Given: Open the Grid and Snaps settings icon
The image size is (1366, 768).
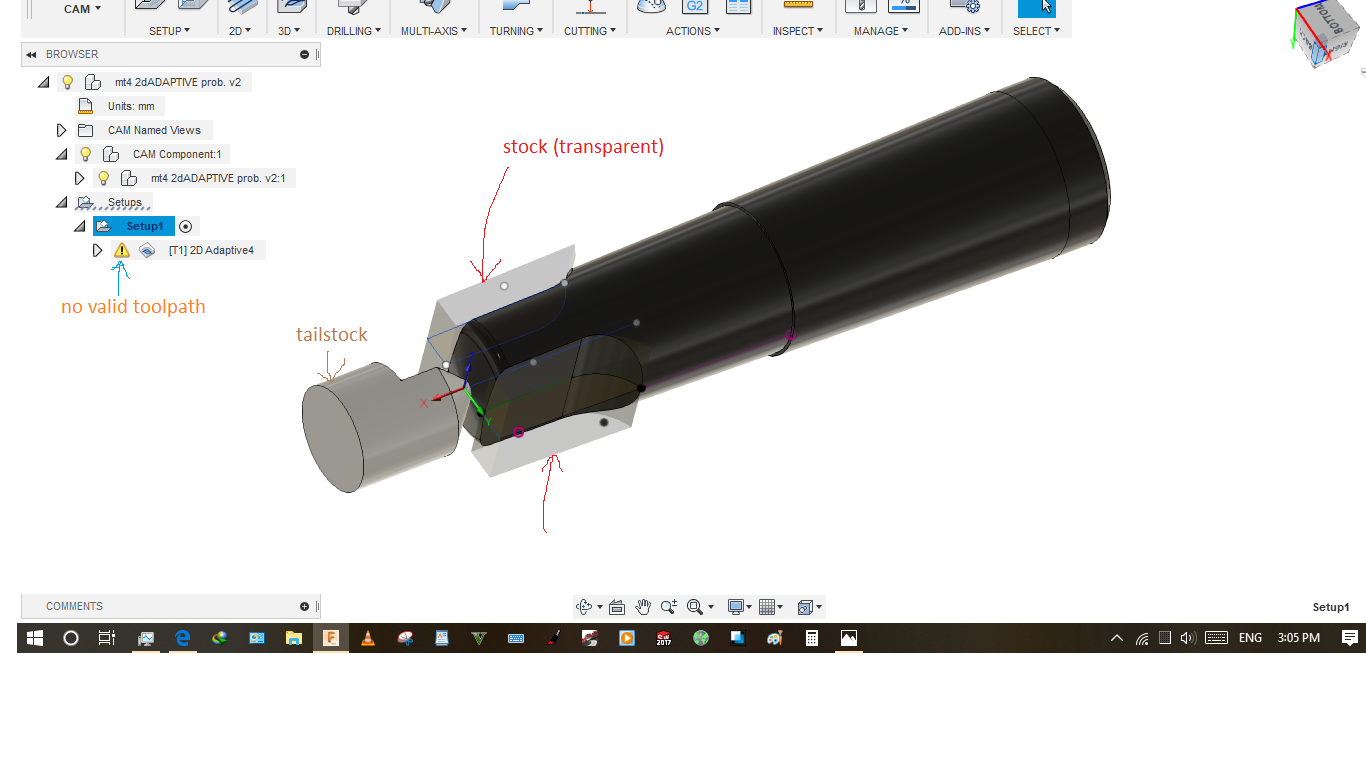Looking at the screenshot, I should pyautogui.click(x=768, y=607).
